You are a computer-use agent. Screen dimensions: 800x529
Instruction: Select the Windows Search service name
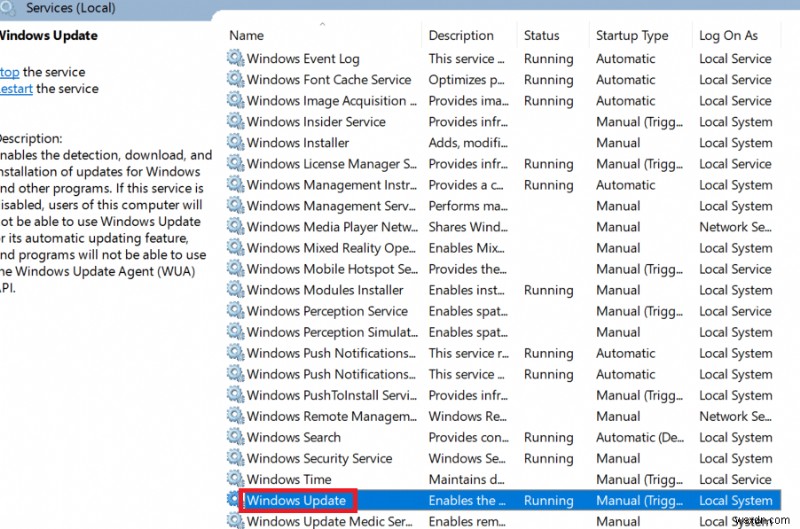point(293,437)
